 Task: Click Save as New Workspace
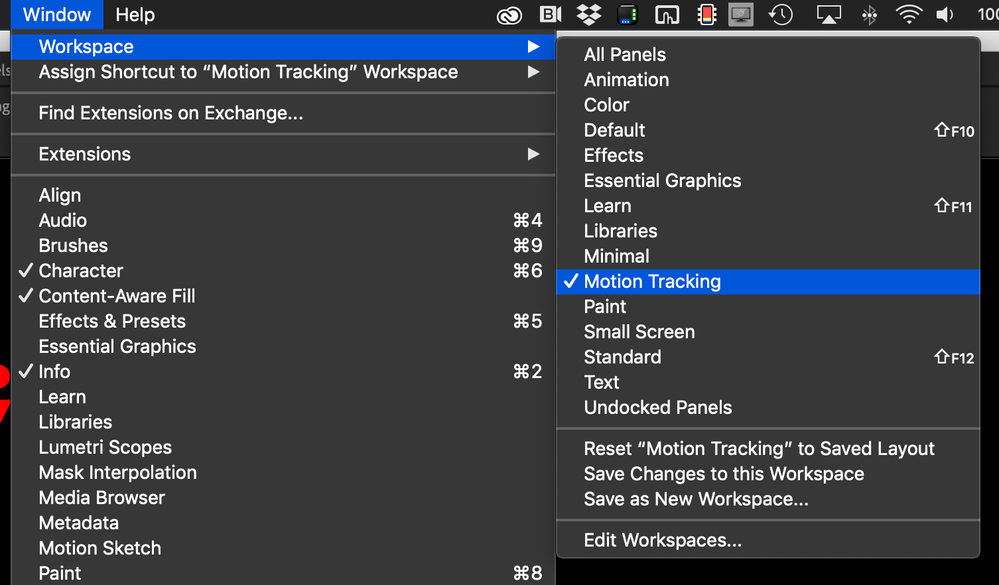coord(696,499)
